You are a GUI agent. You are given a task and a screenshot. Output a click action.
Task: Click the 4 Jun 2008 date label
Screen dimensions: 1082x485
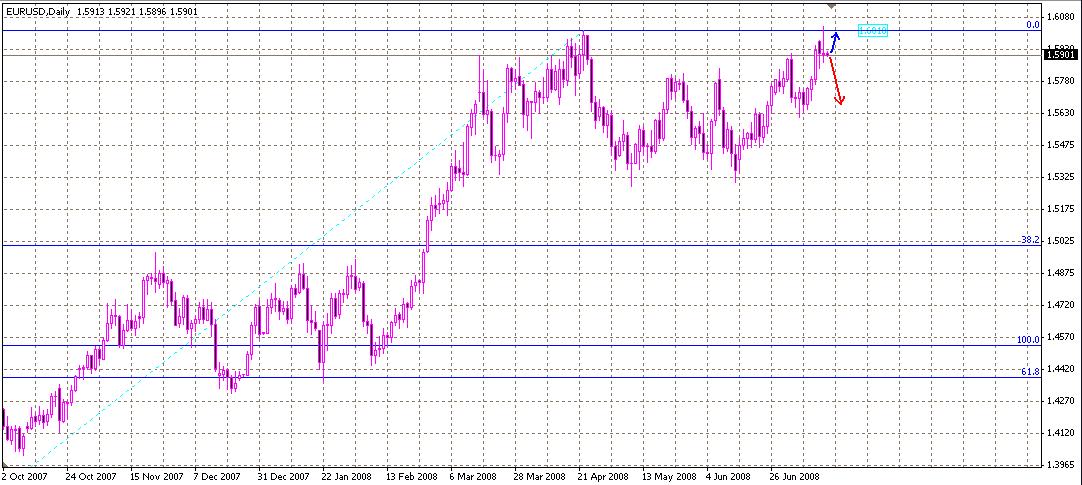click(728, 477)
